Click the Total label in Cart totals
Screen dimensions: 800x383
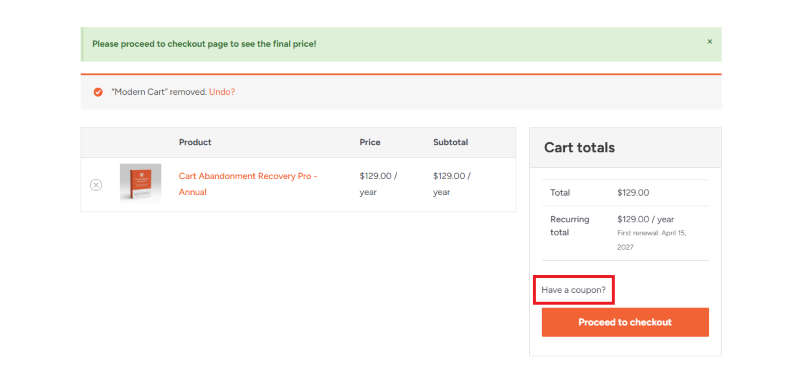(x=560, y=193)
